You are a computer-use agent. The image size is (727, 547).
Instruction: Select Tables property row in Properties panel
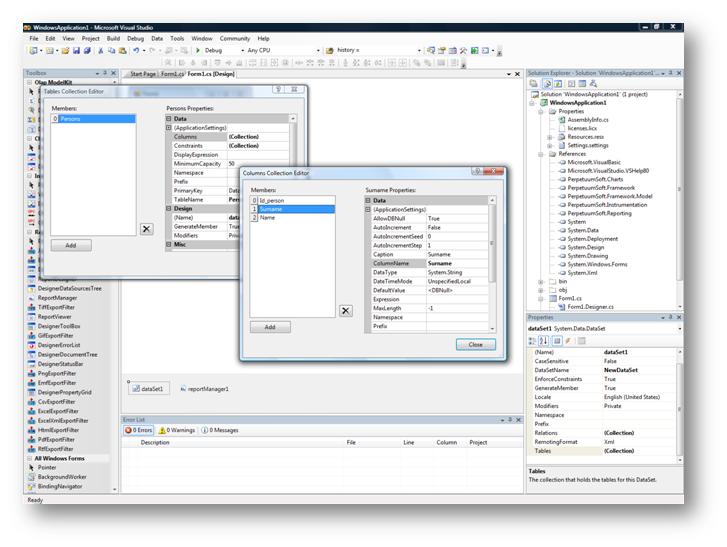coord(603,451)
